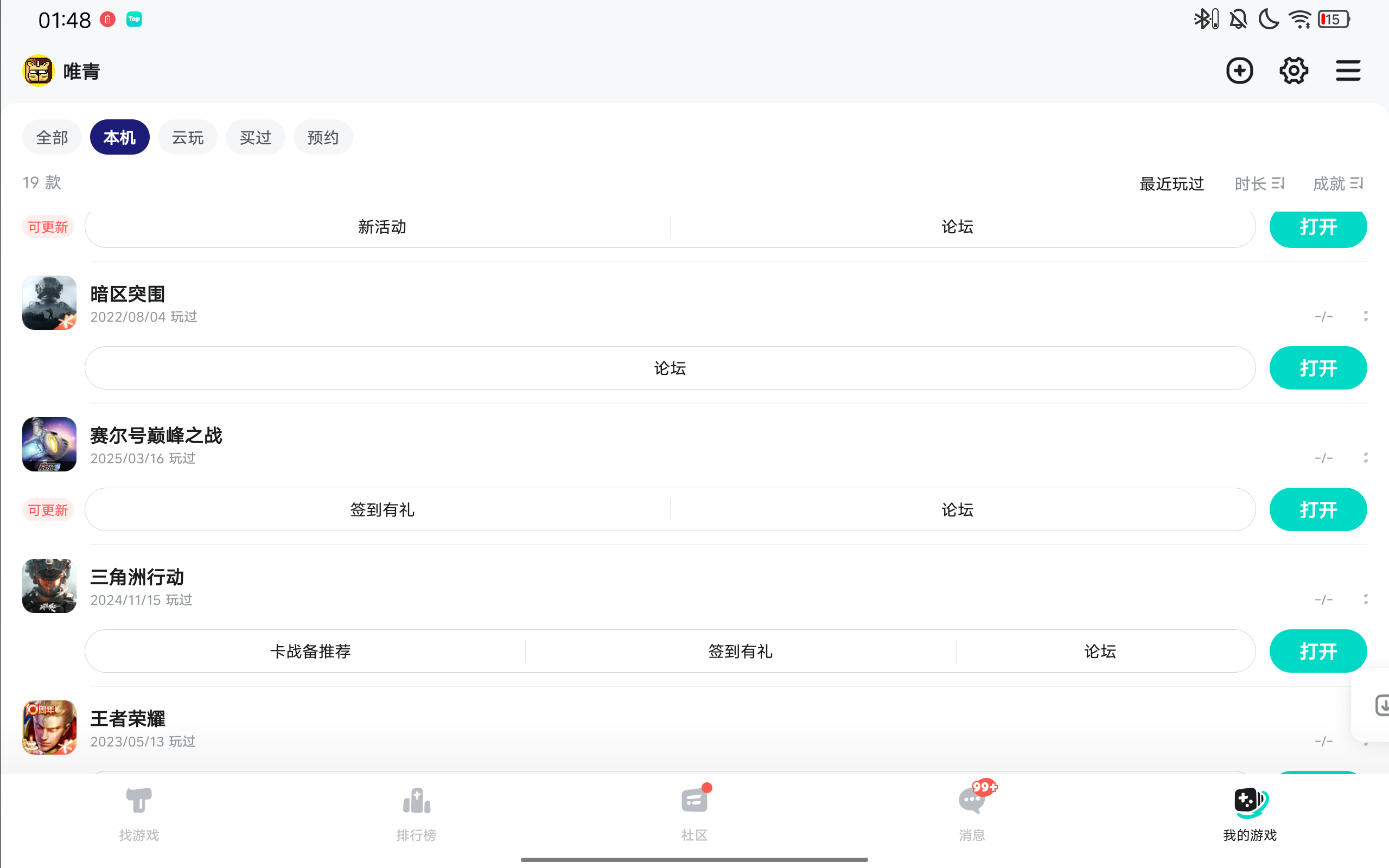The width and height of the screenshot is (1389, 868).
Task: Tap the floating download panel icon
Action: click(x=1380, y=705)
